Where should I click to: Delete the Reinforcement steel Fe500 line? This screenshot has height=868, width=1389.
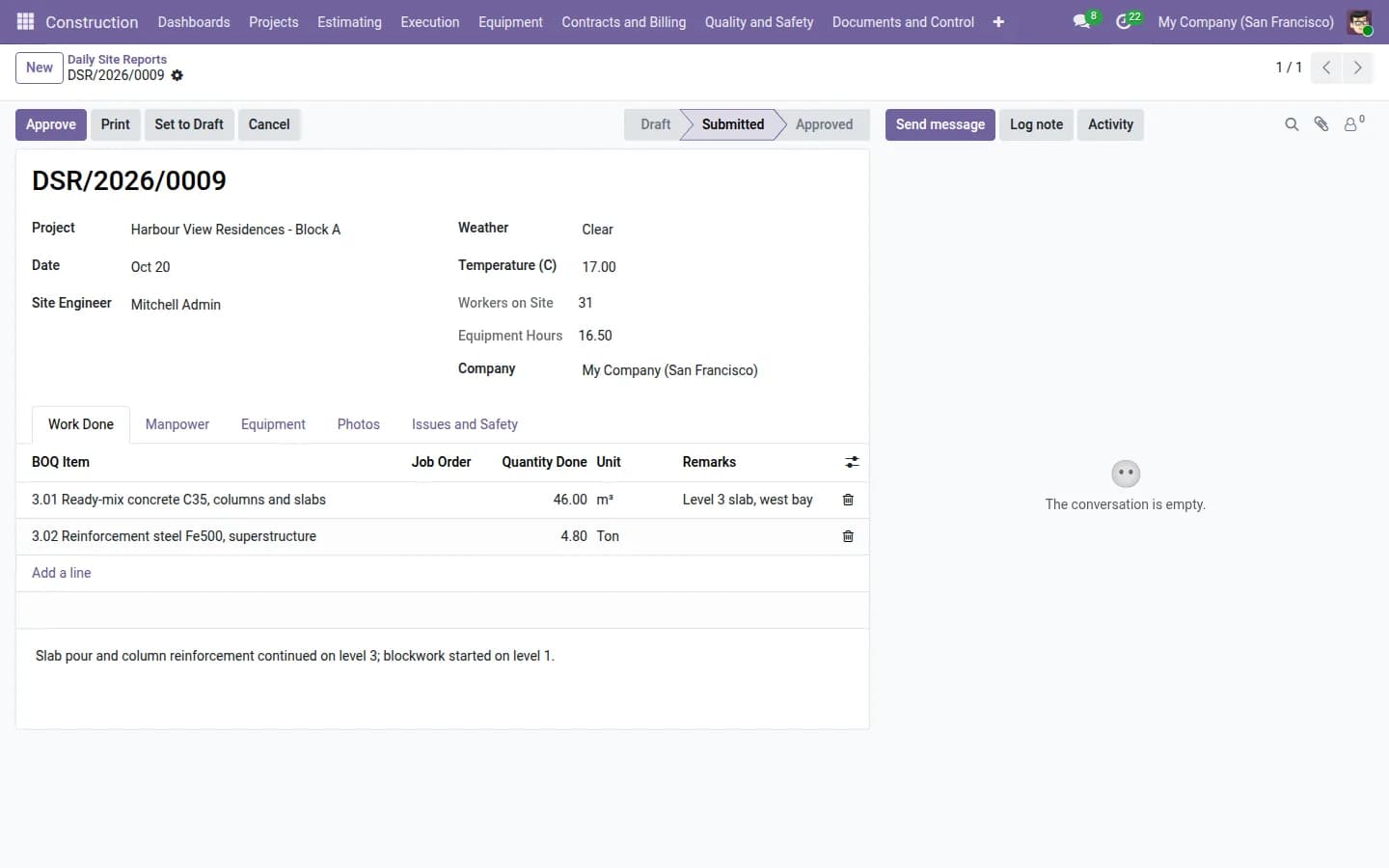848,536
